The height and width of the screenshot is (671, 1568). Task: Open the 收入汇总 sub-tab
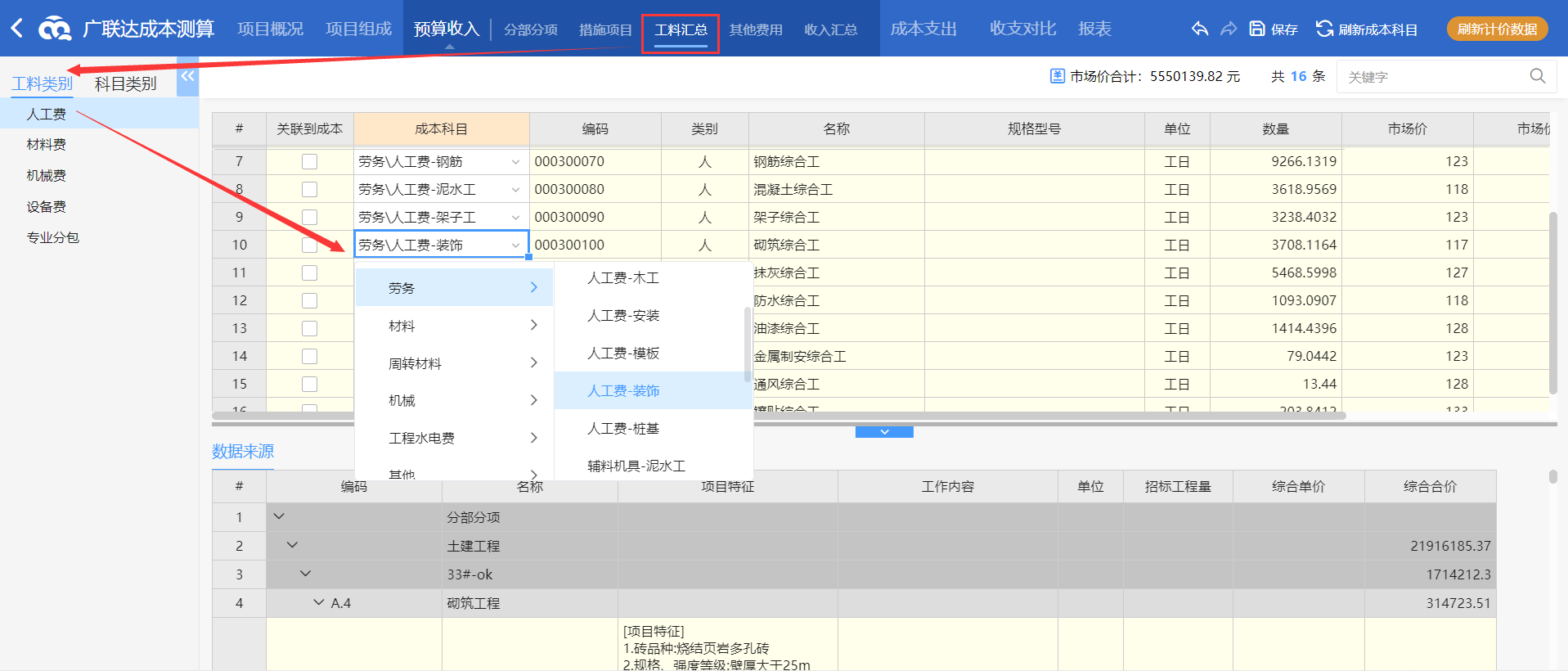(831, 29)
